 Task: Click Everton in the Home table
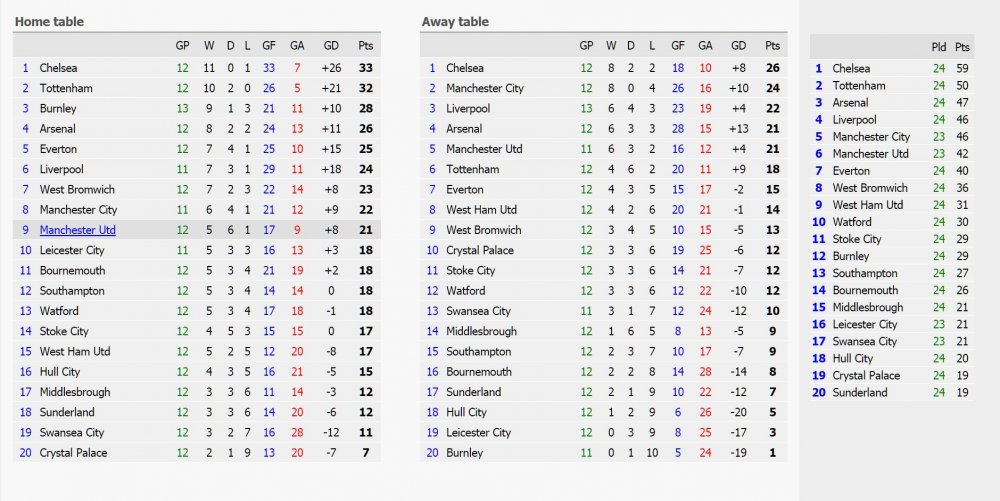pos(58,149)
